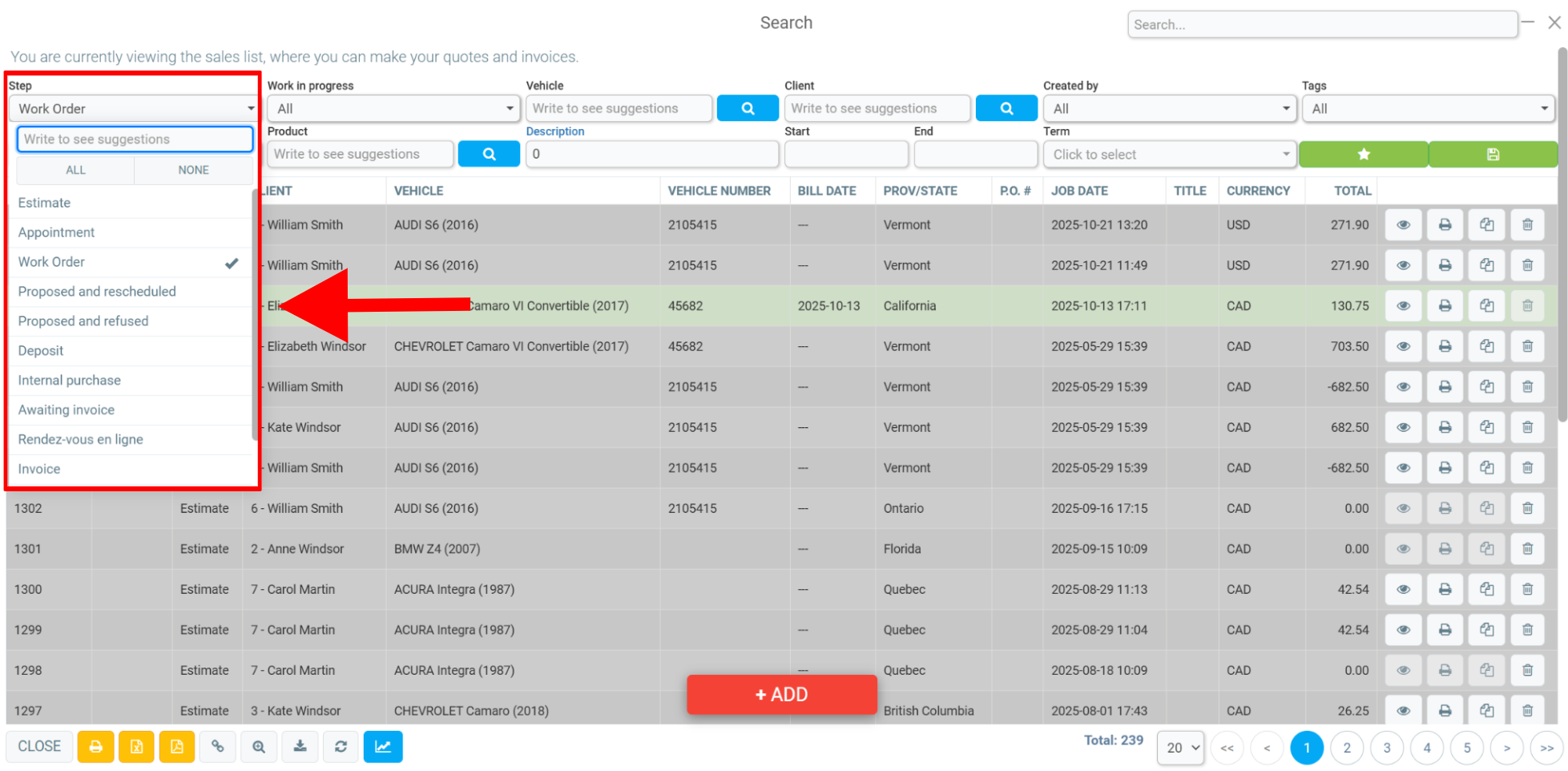Expand the Work in progress dropdown

coord(393,108)
